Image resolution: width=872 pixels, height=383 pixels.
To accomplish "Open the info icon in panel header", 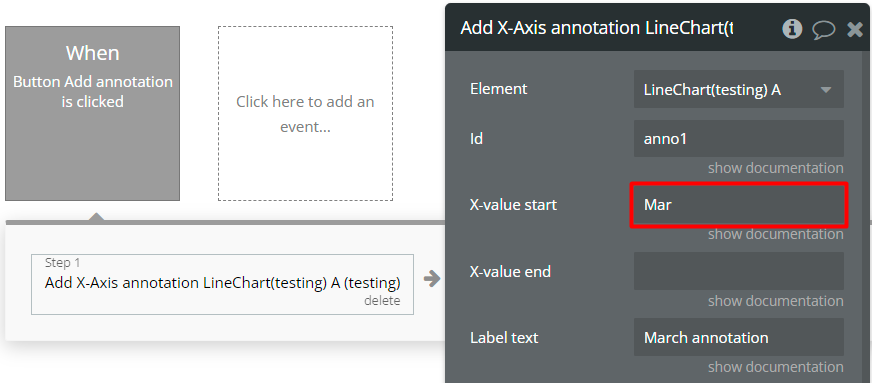I will tap(792, 28).
